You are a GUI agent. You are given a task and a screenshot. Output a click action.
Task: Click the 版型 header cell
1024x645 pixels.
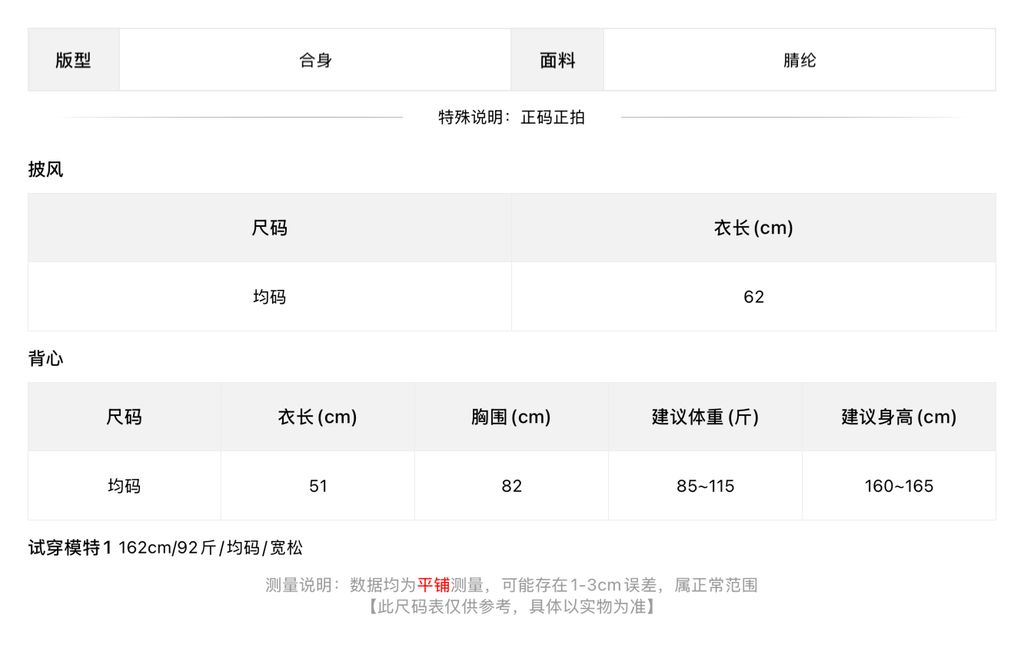(x=73, y=60)
